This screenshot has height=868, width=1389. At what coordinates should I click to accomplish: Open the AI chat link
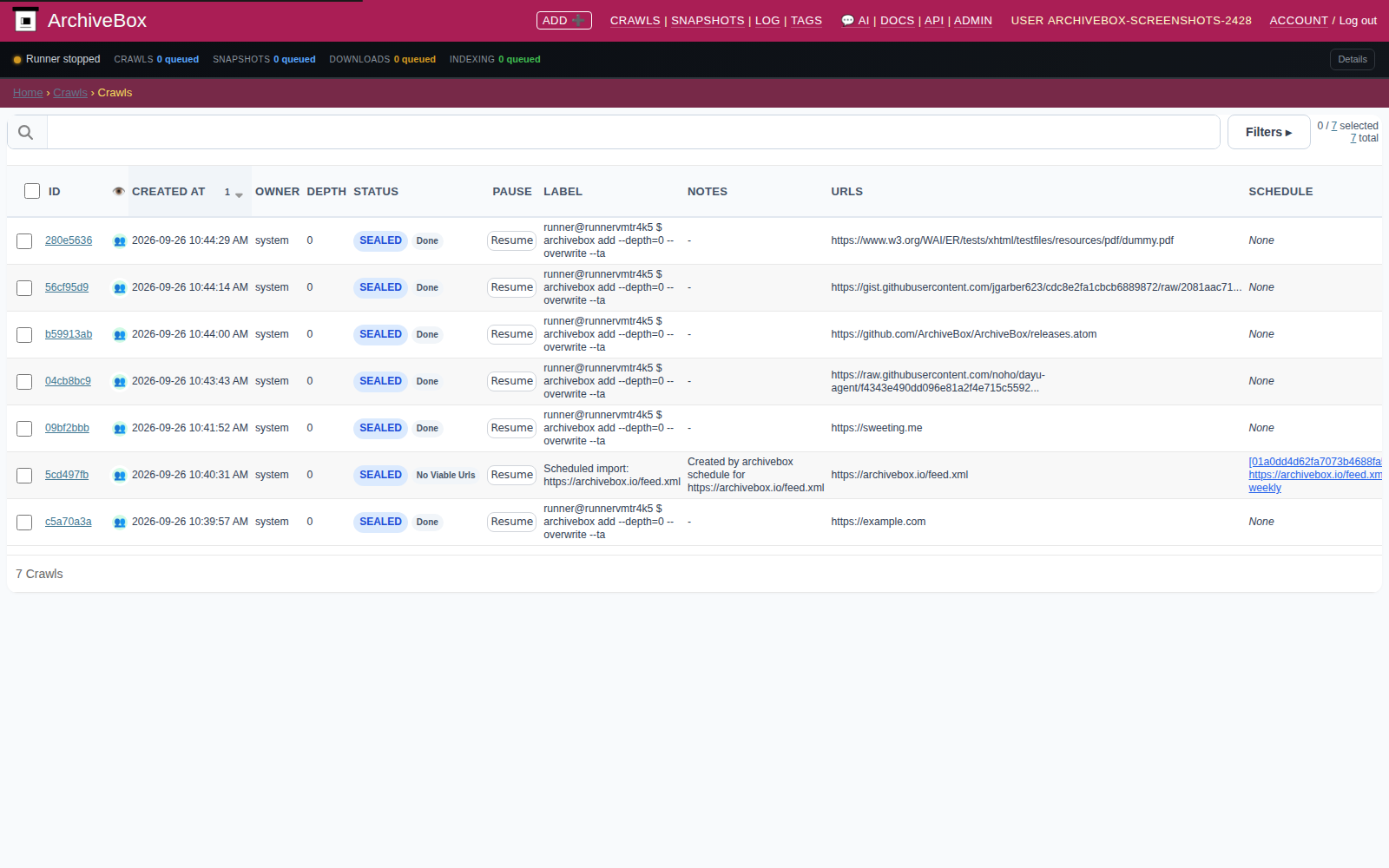tap(855, 20)
